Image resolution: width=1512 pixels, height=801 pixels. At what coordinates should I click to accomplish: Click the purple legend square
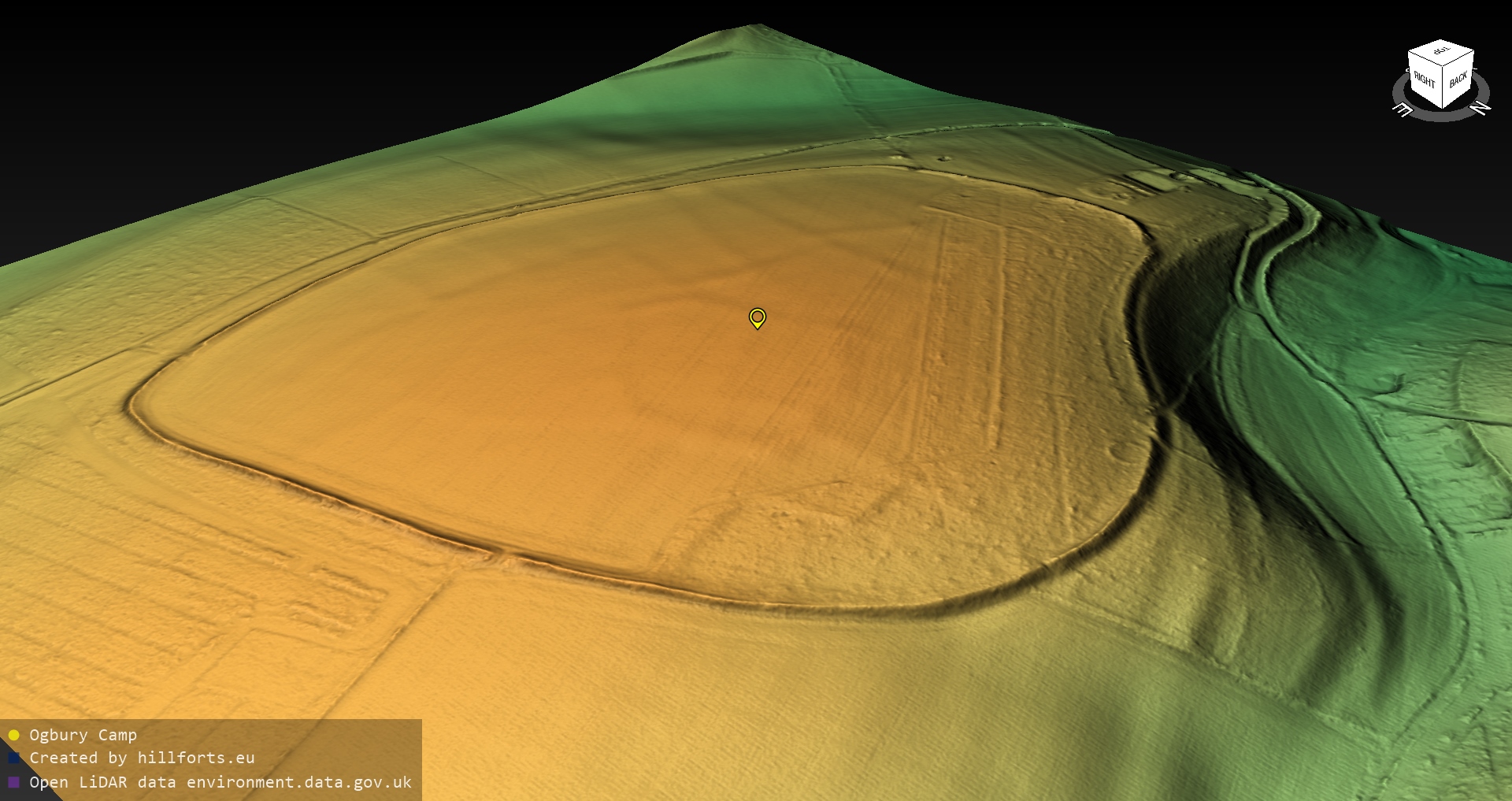[13, 782]
